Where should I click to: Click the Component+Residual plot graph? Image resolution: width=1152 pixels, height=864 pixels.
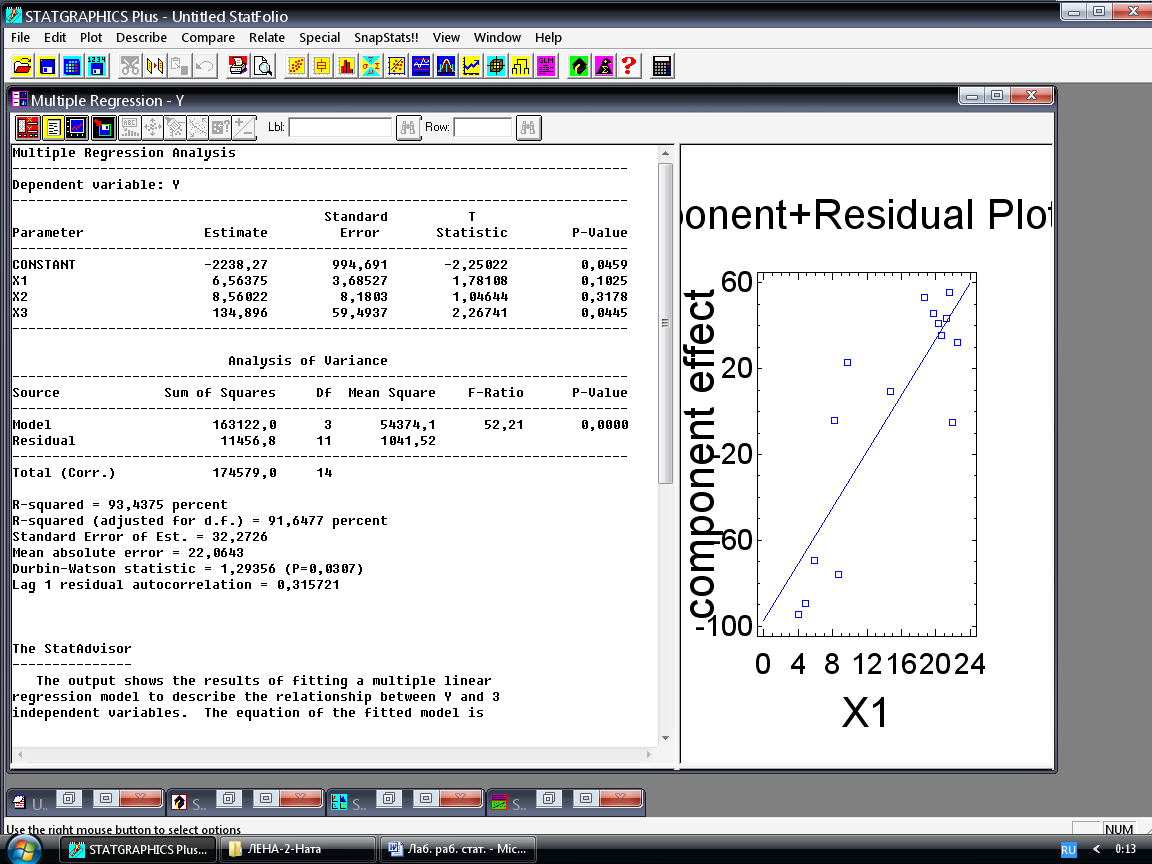click(x=867, y=454)
